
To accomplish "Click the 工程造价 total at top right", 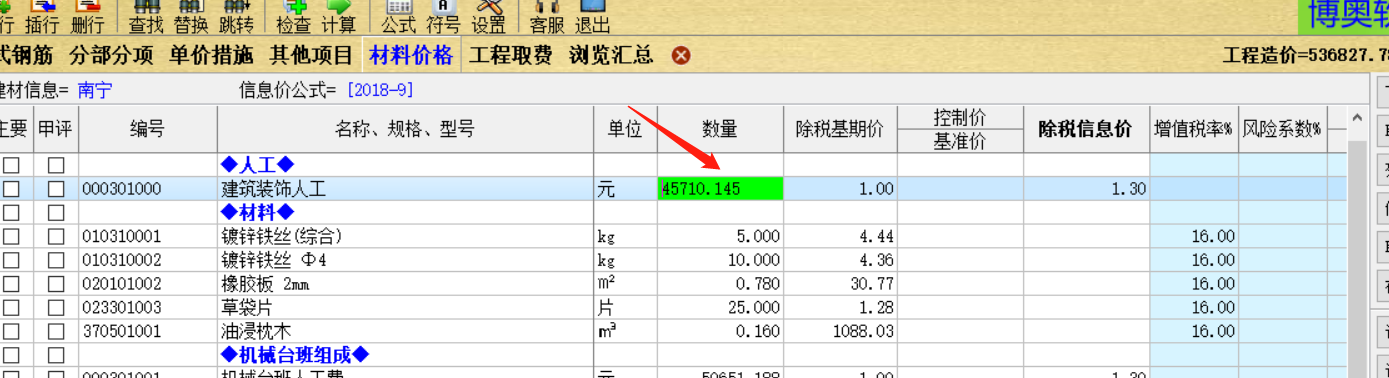I will pos(1305,56).
